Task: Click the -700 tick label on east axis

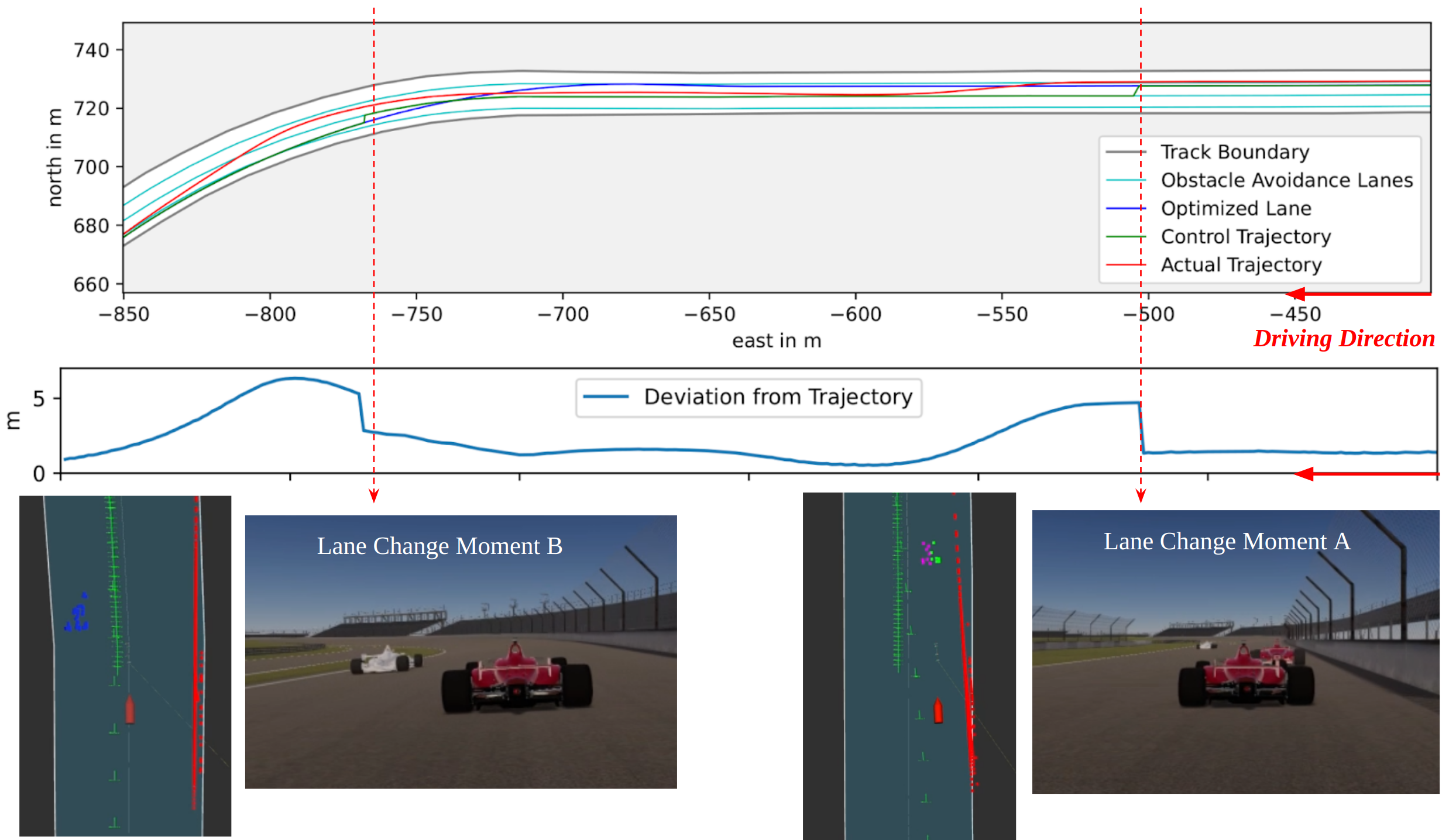Action: 563,315
